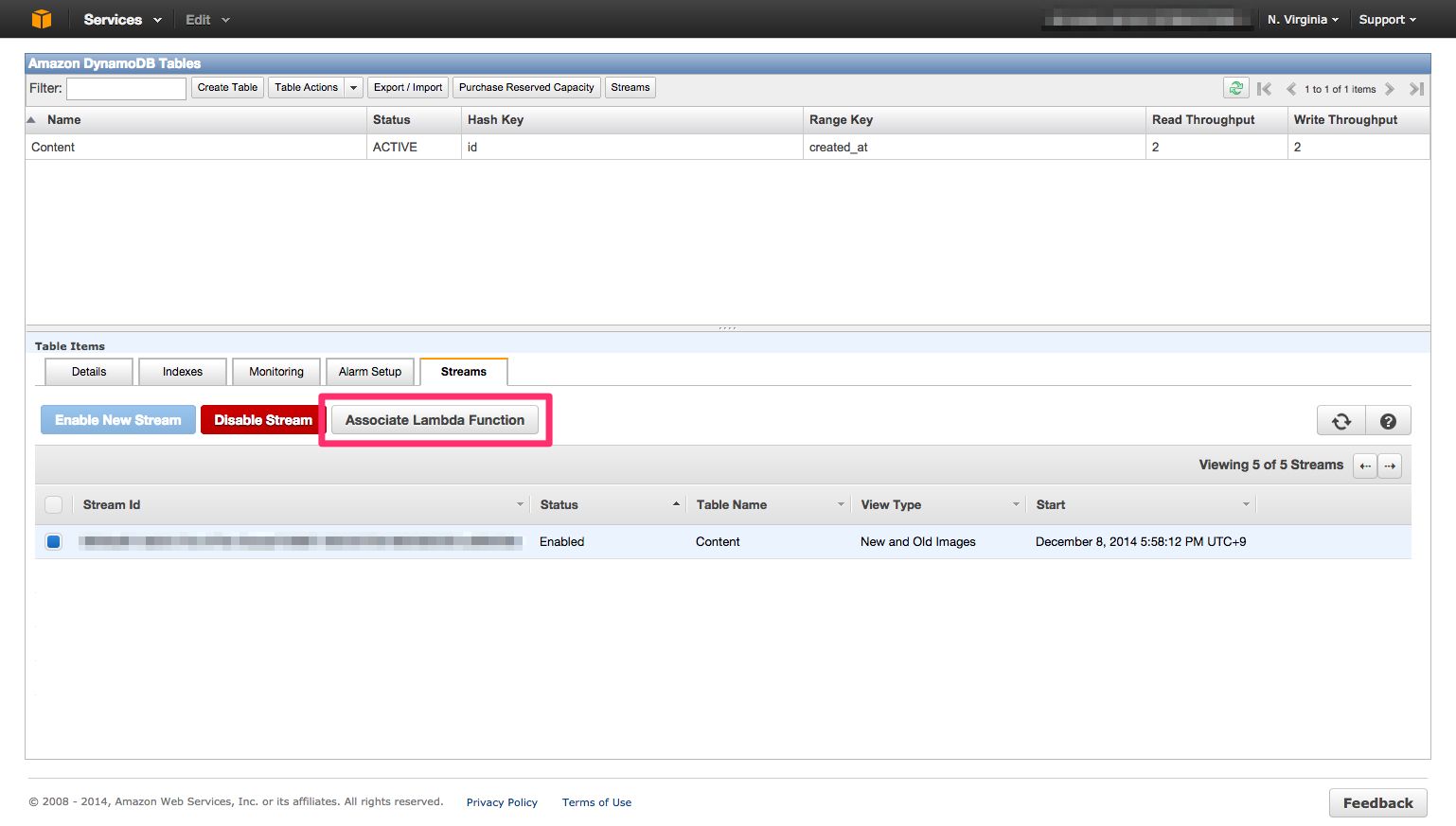Expand the Table Actions dropdown arrow
Viewport: 1456px width, 826px height.
pos(353,87)
